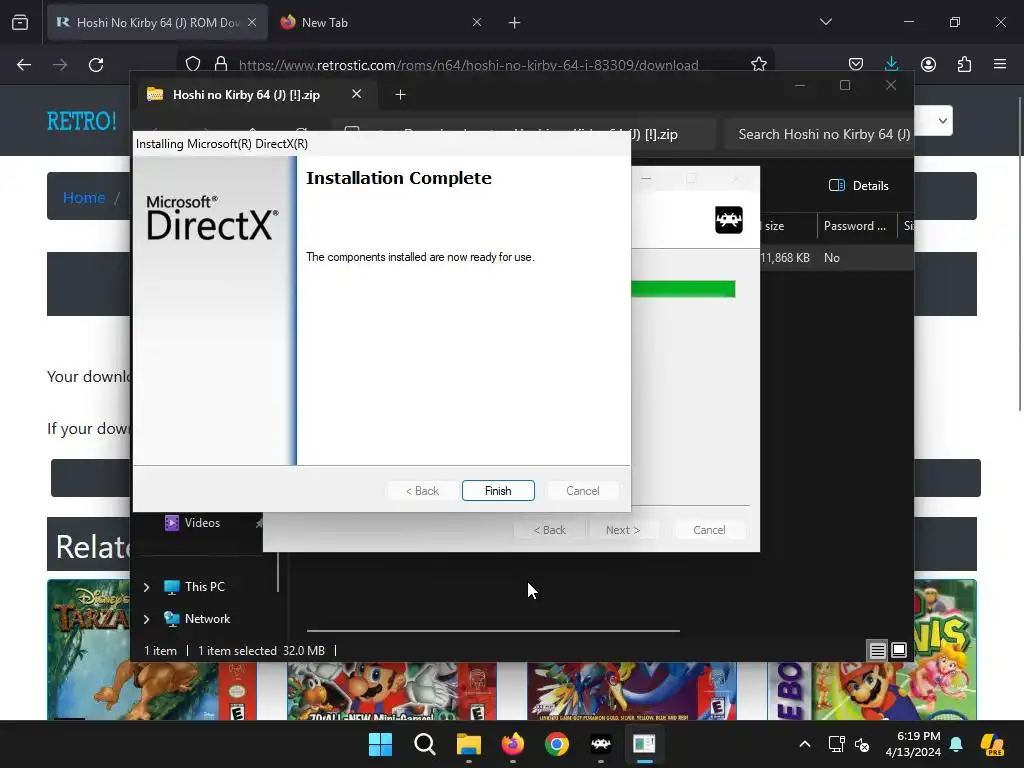Screen dimensions: 1024x768
Task: Open Windows taskbar Search
Action: (424, 744)
